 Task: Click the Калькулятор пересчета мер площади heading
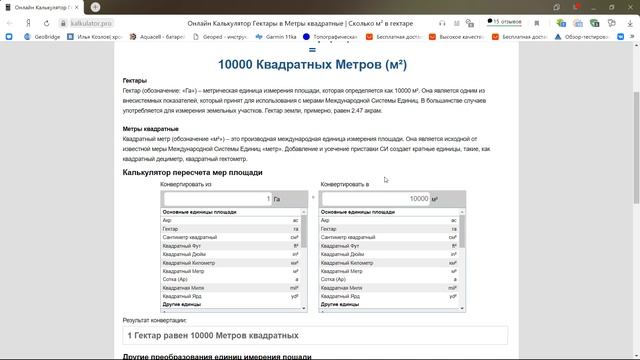pos(192,173)
